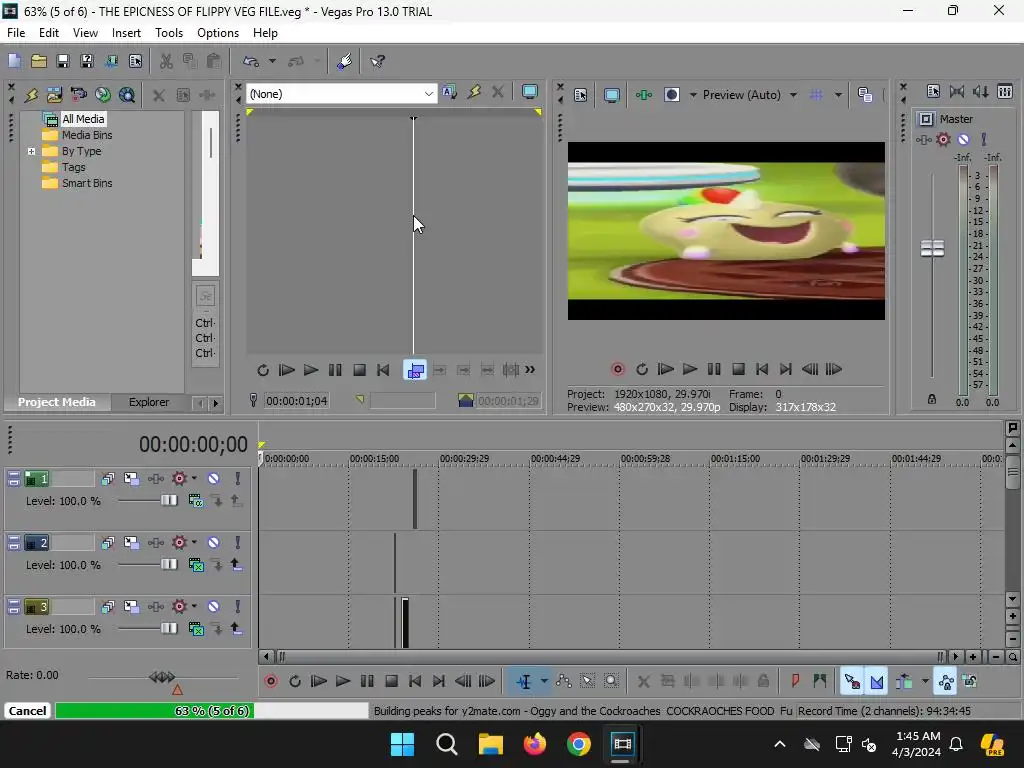Screen dimensions: 1024x768
Task: Cancel the peak building progress
Action: 27,711
